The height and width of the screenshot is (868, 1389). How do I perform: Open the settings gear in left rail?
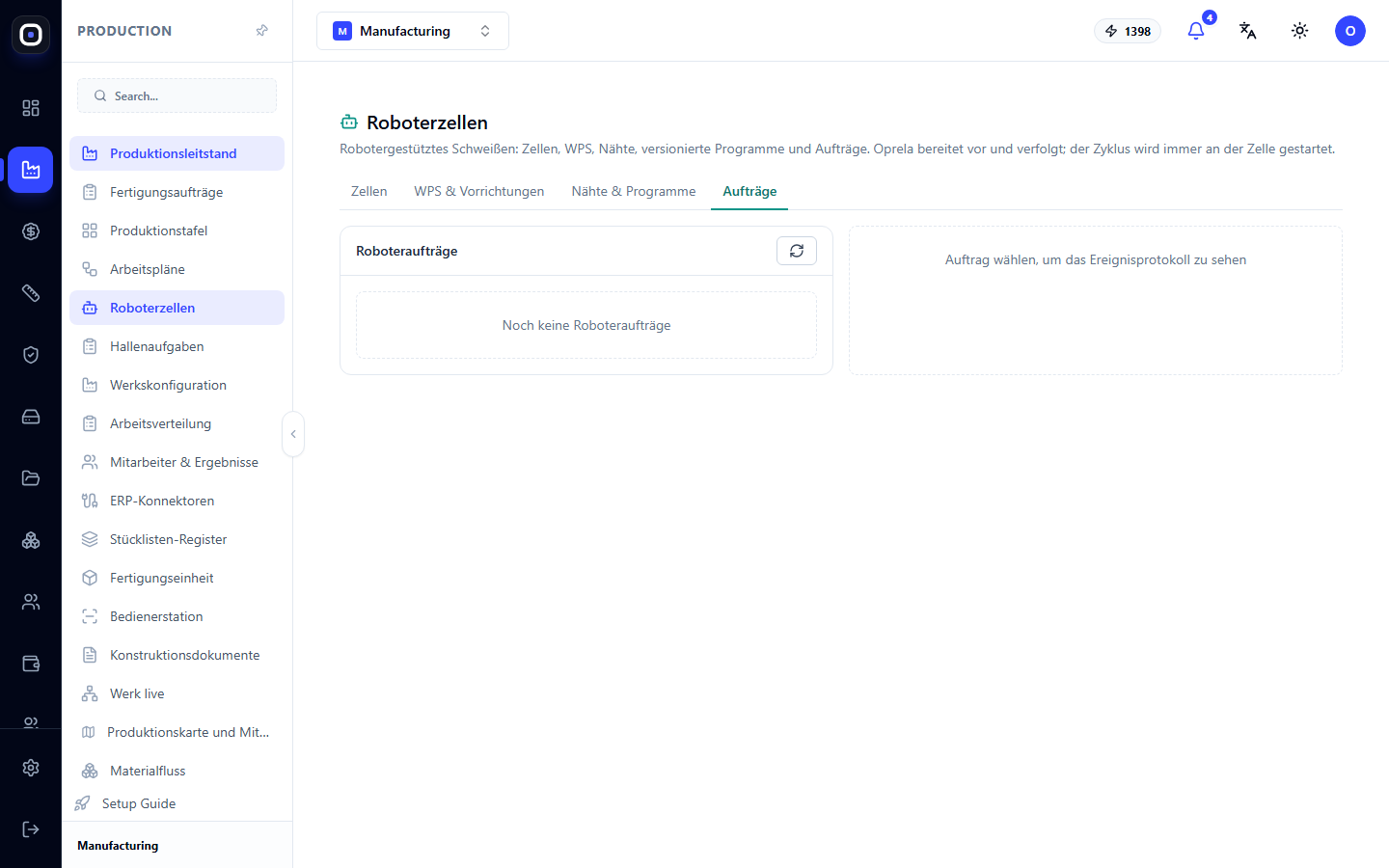coord(31,768)
